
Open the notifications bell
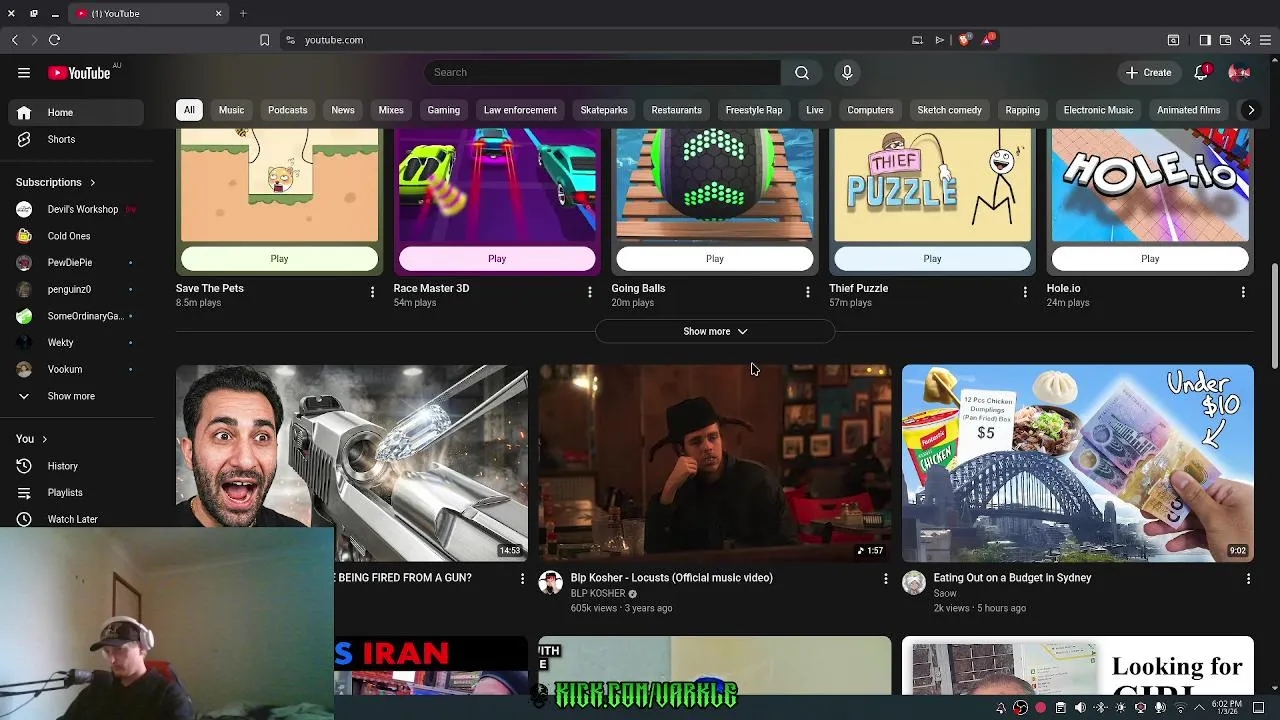1201,72
